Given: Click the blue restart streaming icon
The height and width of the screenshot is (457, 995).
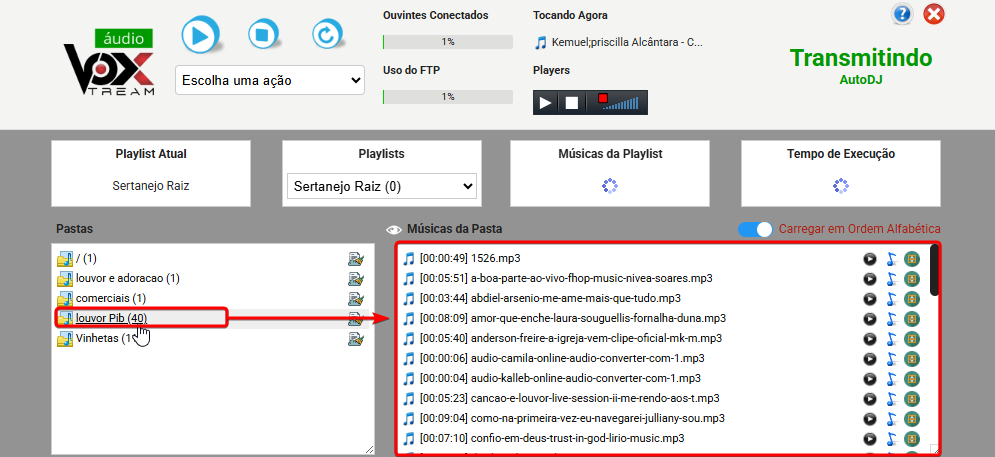Looking at the screenshot, I should click(327, 35).
